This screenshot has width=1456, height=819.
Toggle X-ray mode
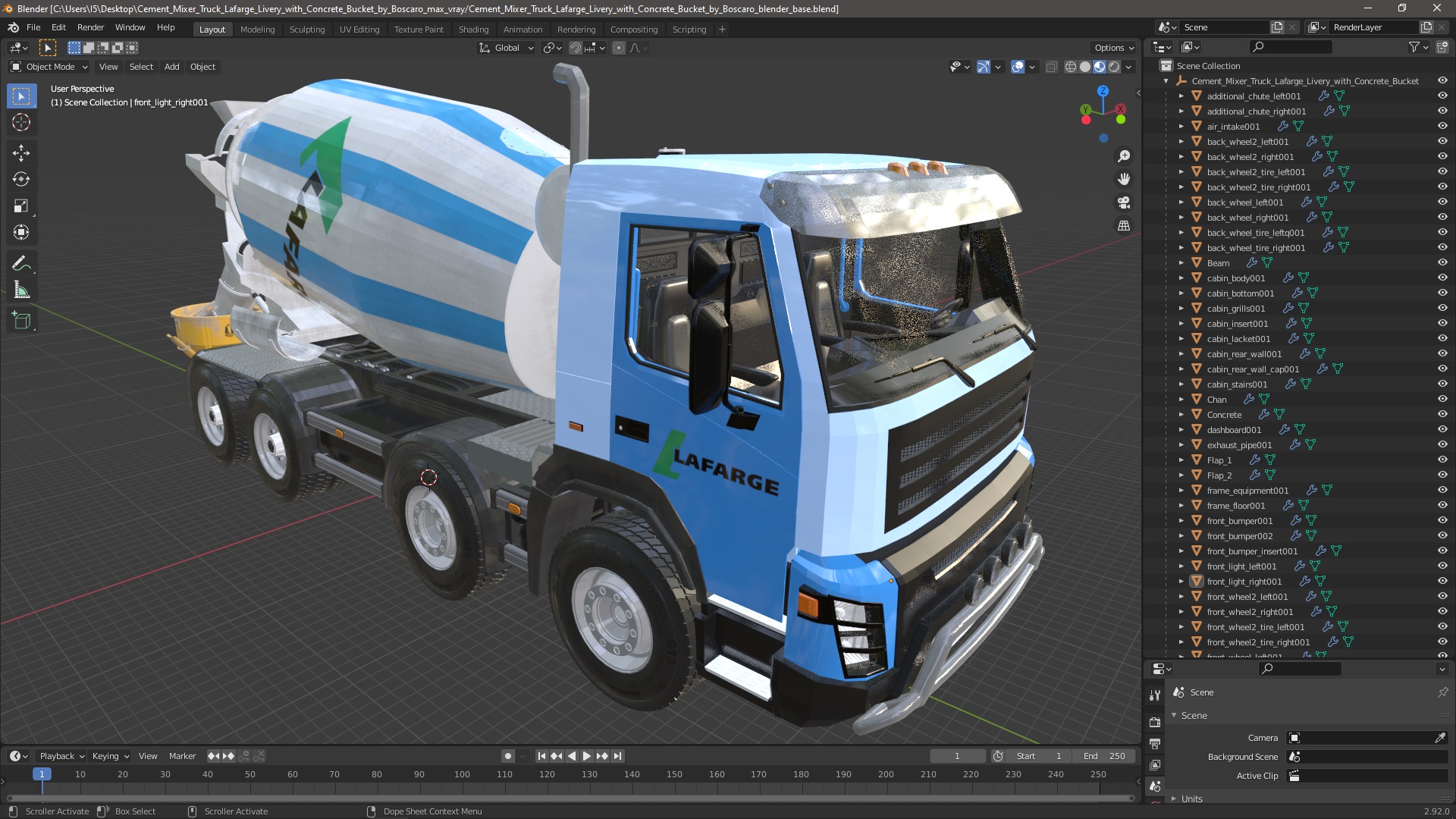point(1051,67)
